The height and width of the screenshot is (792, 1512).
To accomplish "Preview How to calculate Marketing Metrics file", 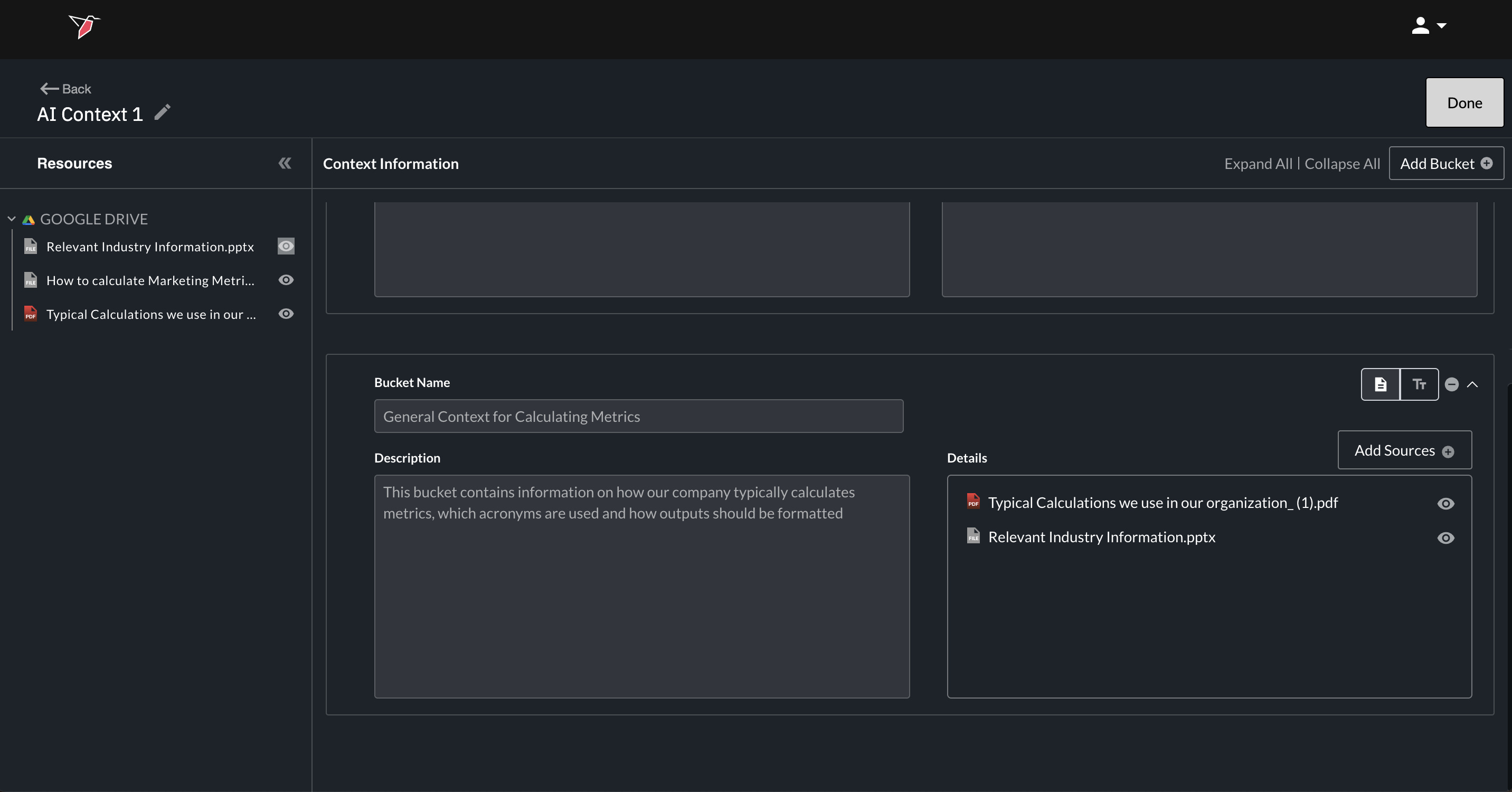I will (x=286, y=280).
